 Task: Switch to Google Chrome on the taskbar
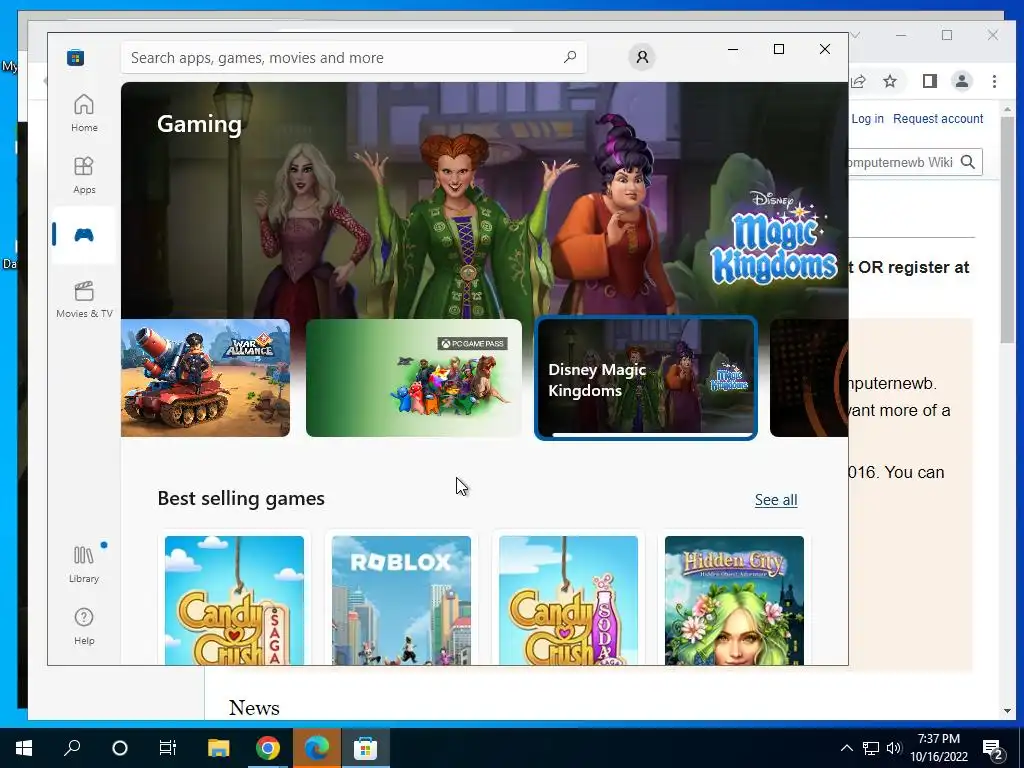tap(268, 748)
